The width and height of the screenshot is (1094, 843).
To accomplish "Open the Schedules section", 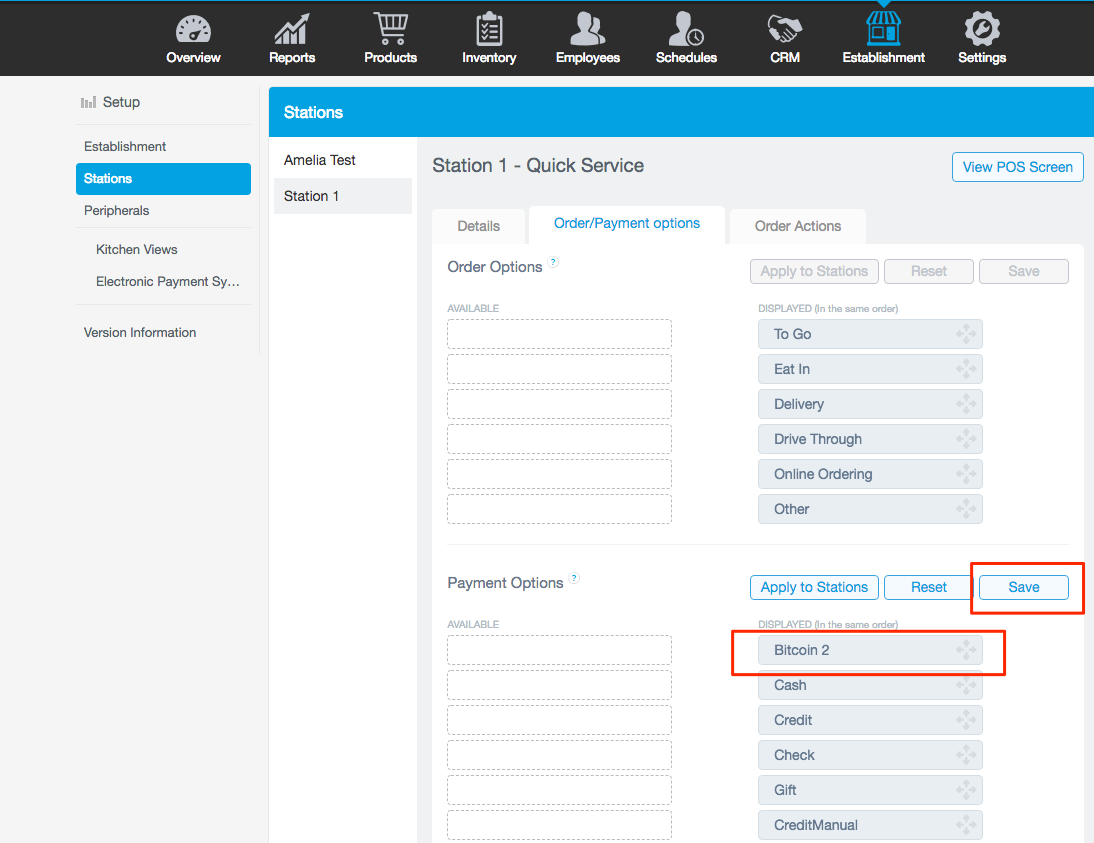I will (x=686, y=38).
